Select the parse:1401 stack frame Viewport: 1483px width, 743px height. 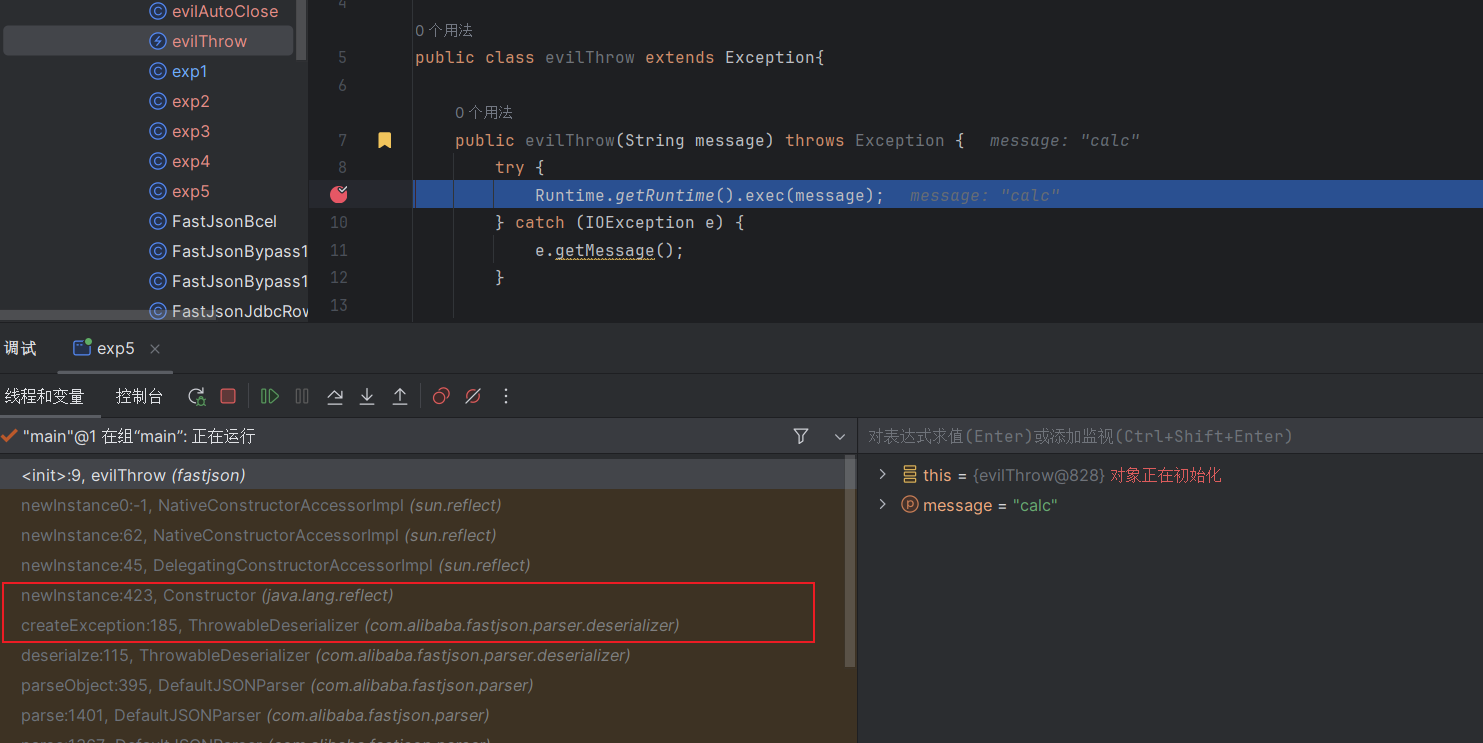423,715
